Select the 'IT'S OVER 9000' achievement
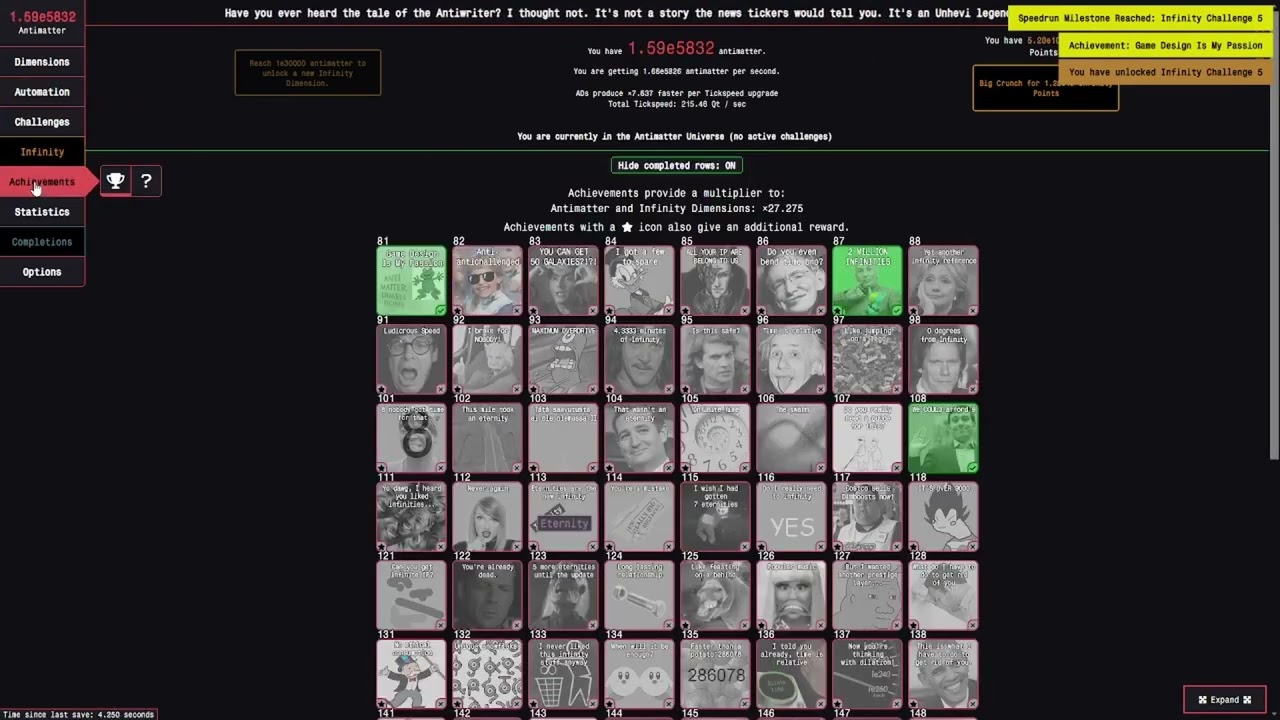1280x720 pixels. pyautogui.click(x=943, y=518)
